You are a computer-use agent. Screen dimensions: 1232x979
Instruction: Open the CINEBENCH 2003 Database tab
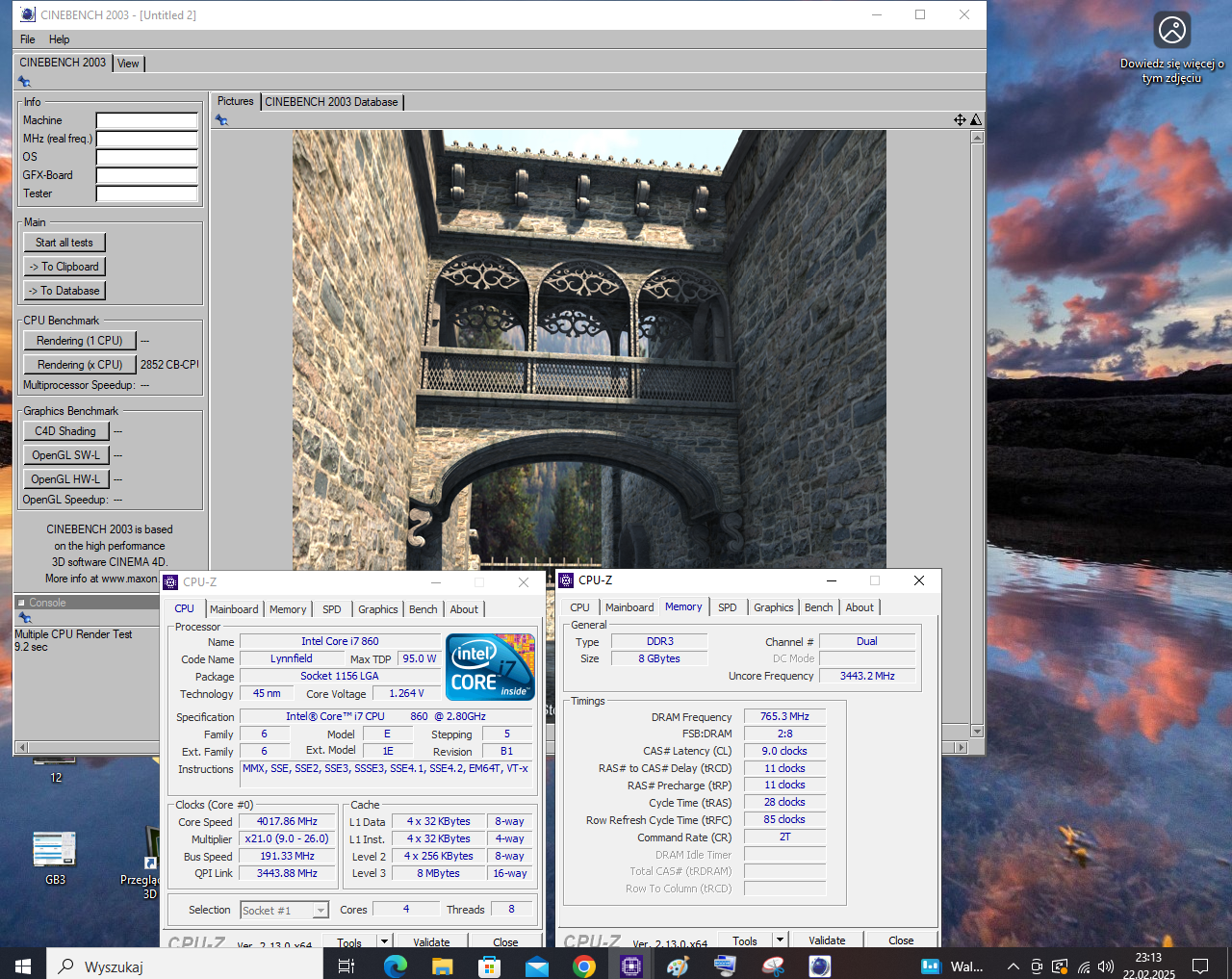[331, 102]
